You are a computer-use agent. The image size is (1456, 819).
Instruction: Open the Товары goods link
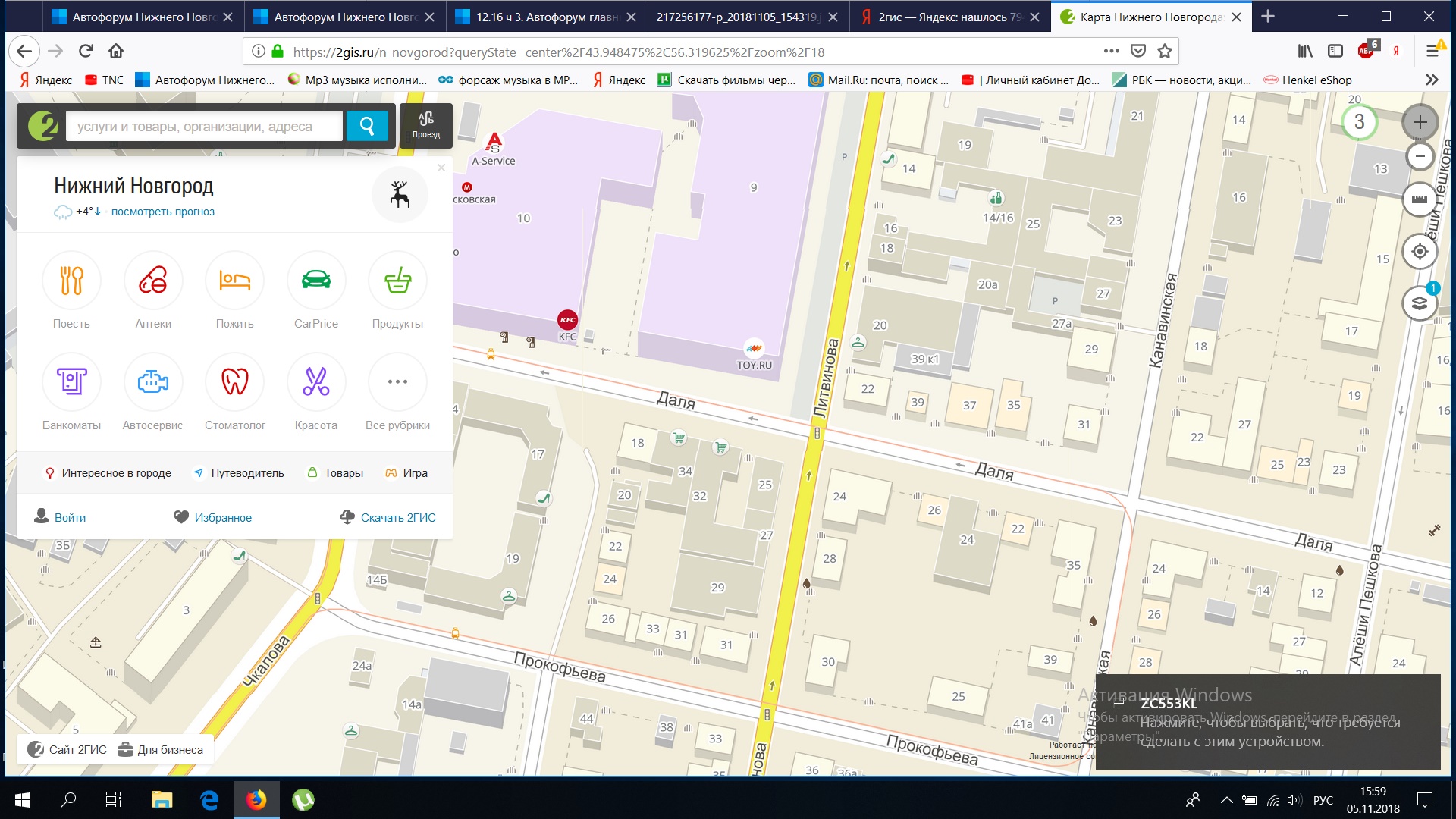(335, 472)
